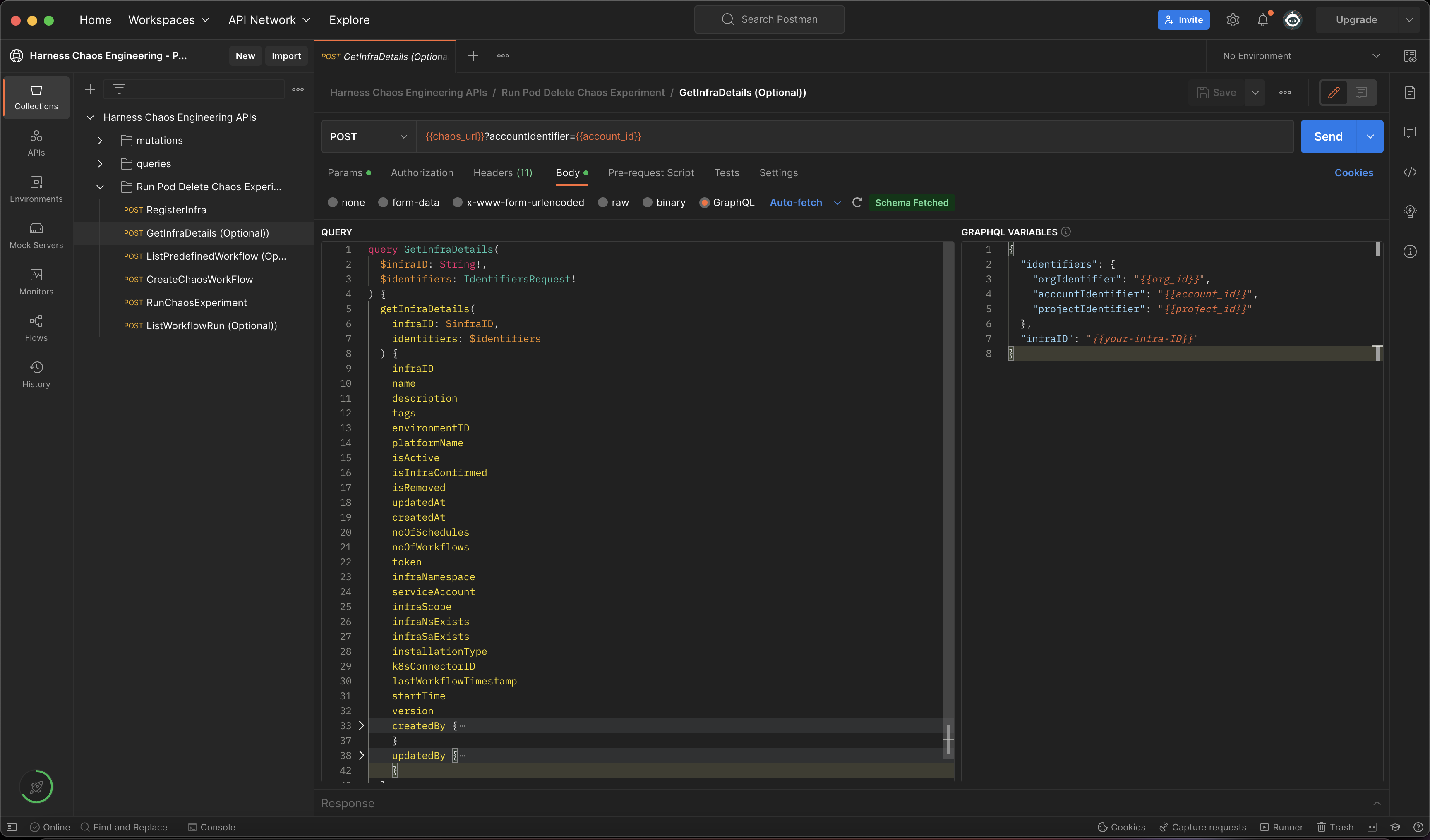Switch to the Authorization tab

click(x=422, y=172)
